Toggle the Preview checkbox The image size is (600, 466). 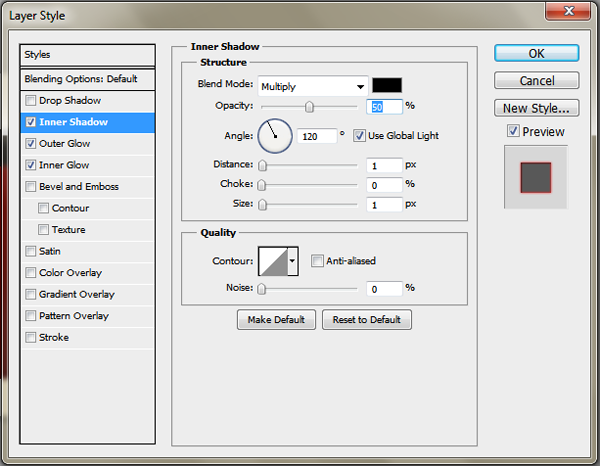(513, 131)
